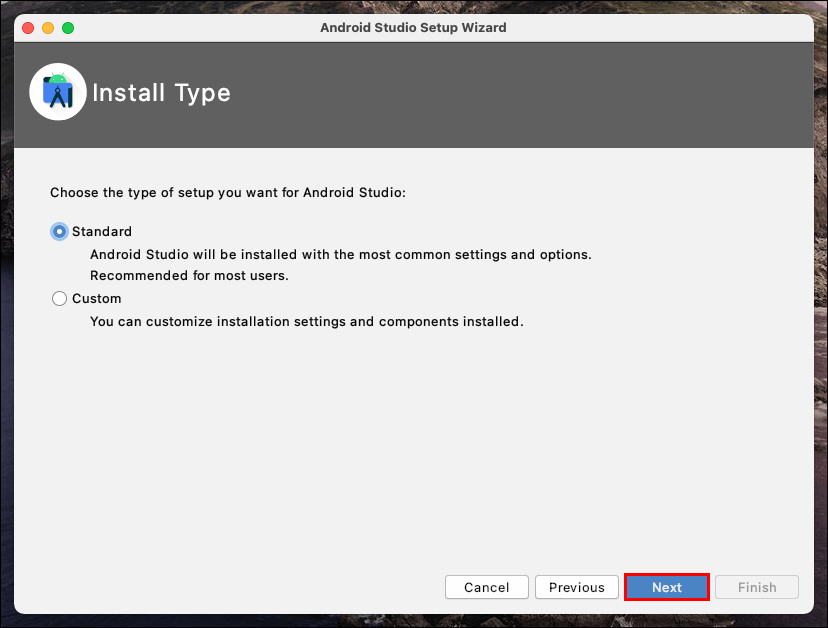
Task: Cancel the Android Studio setup wizard
Action: tap(486, 587)
